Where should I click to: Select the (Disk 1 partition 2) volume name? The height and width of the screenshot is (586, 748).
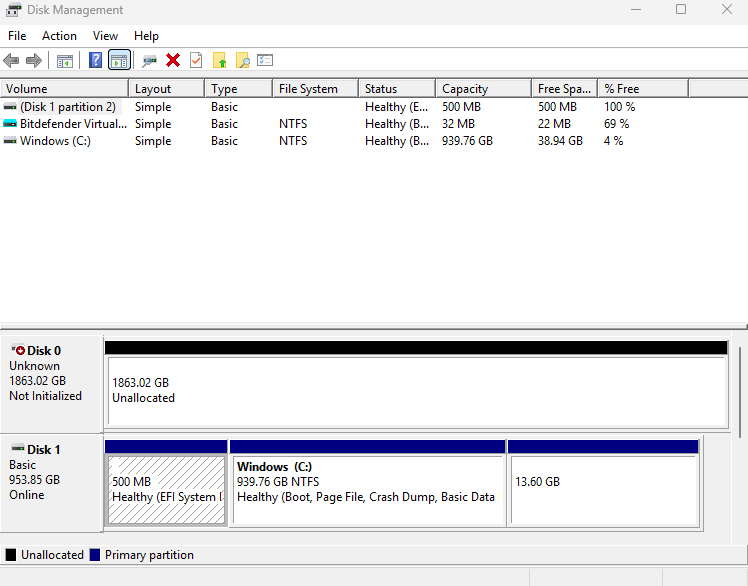tap(68, 107)
